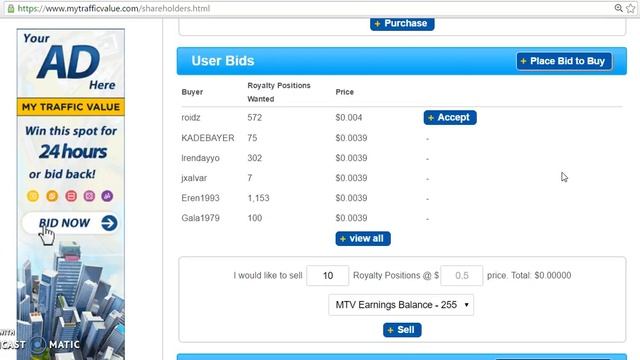Viewport: 640px width, 360px height.
Task: Open the view all bids button
Action: coord(363,238)
